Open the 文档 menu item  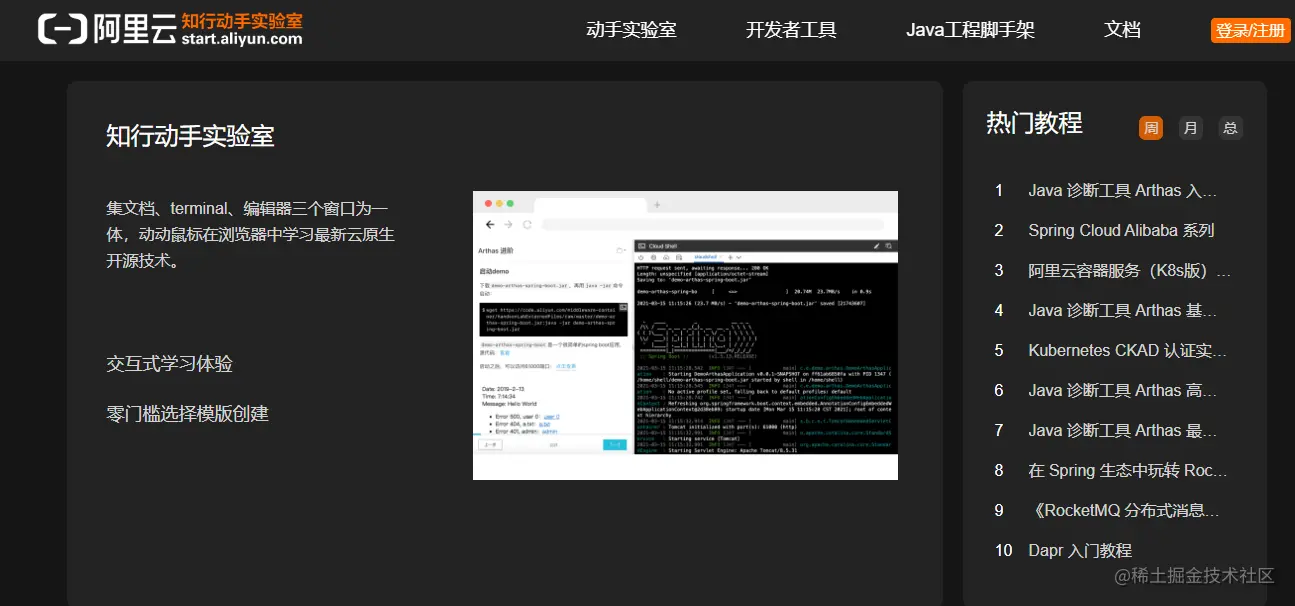pyautogui.click(x=1121, y=30)
